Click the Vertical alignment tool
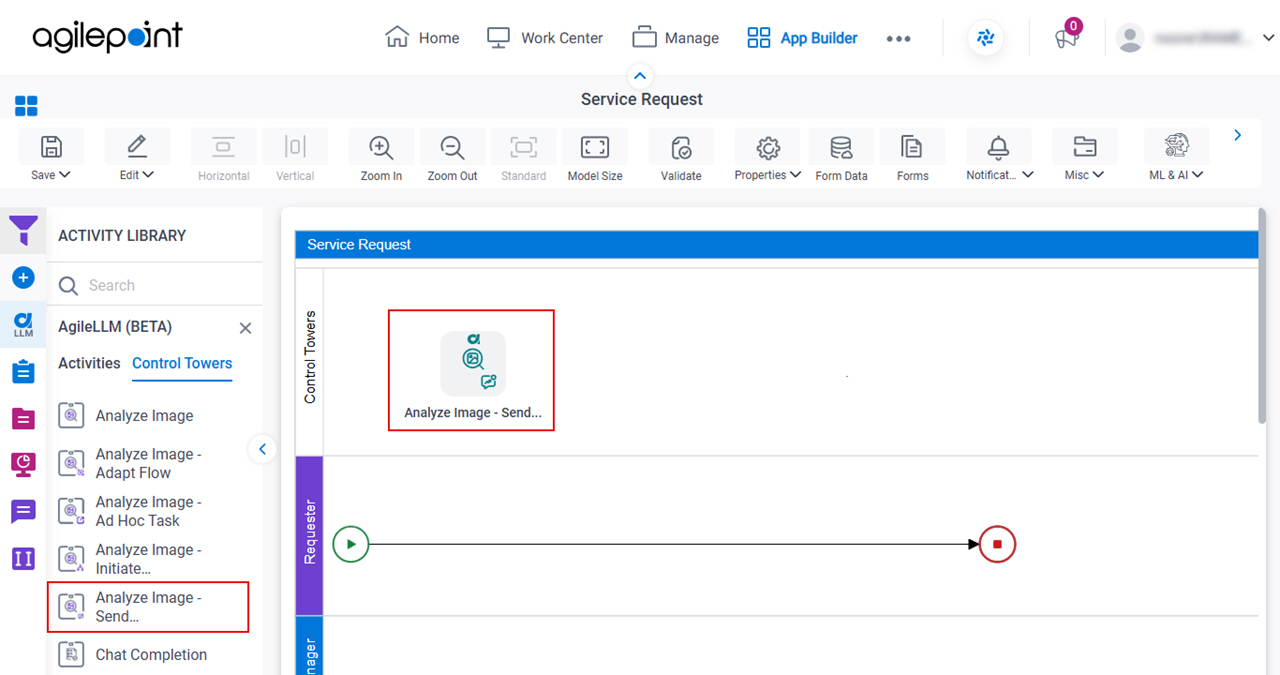The height and width of the screenshot is (675, 1280). pos(295,156)
